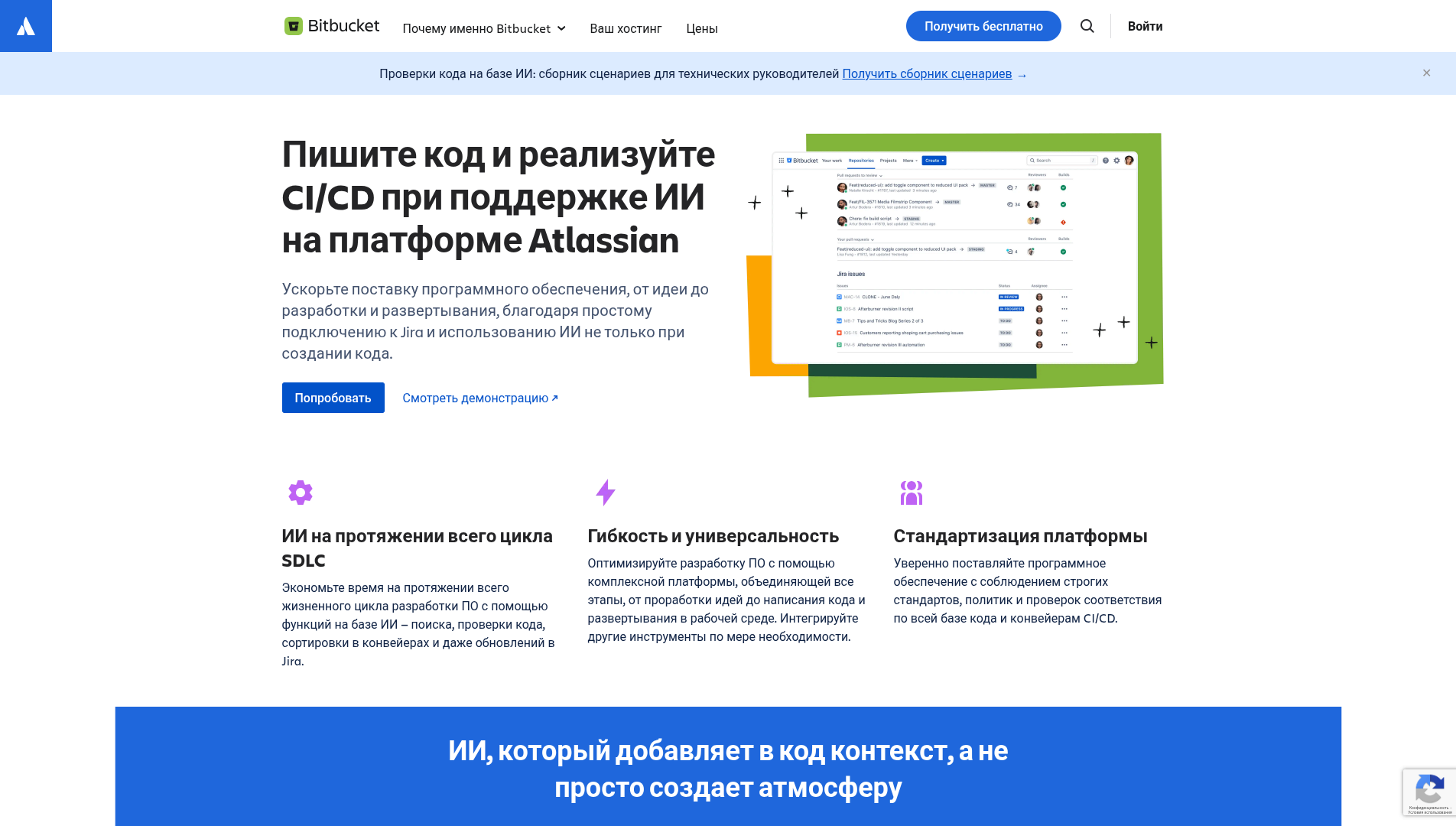Switch to the Repositories tab in the screenshot
Viewport: 1456px width, 826px height.
click(861, 161)
